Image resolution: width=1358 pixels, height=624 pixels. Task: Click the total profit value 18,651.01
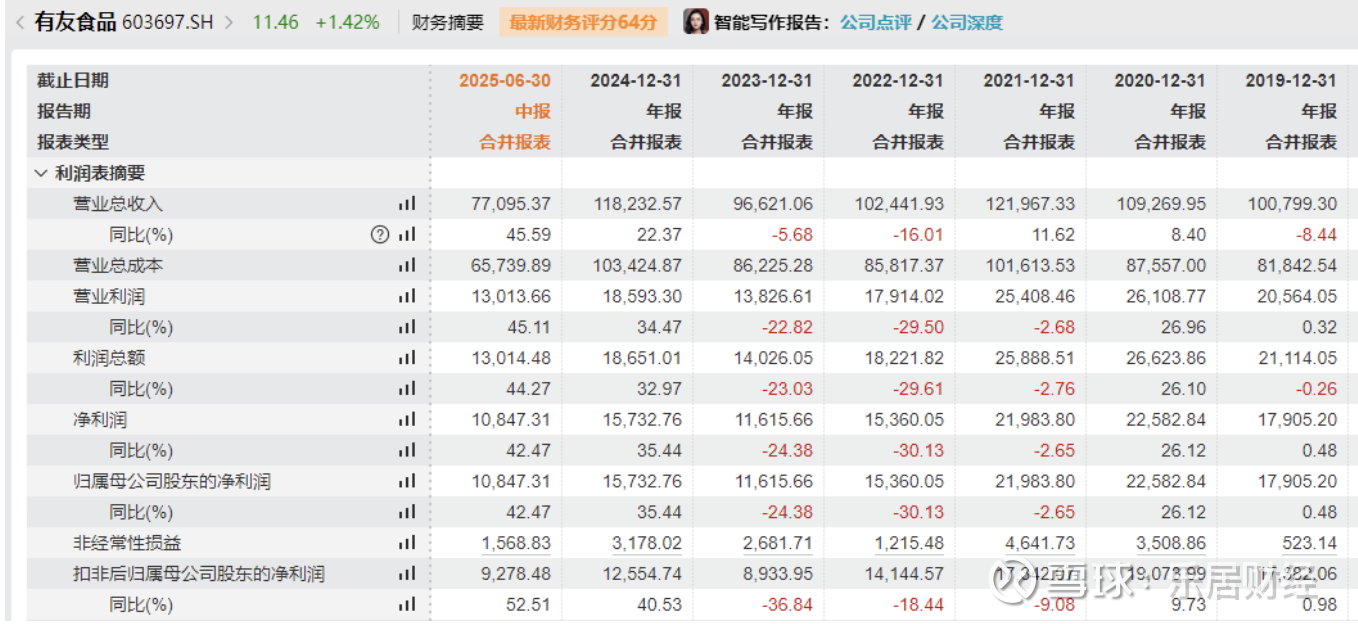pos(642,358)
